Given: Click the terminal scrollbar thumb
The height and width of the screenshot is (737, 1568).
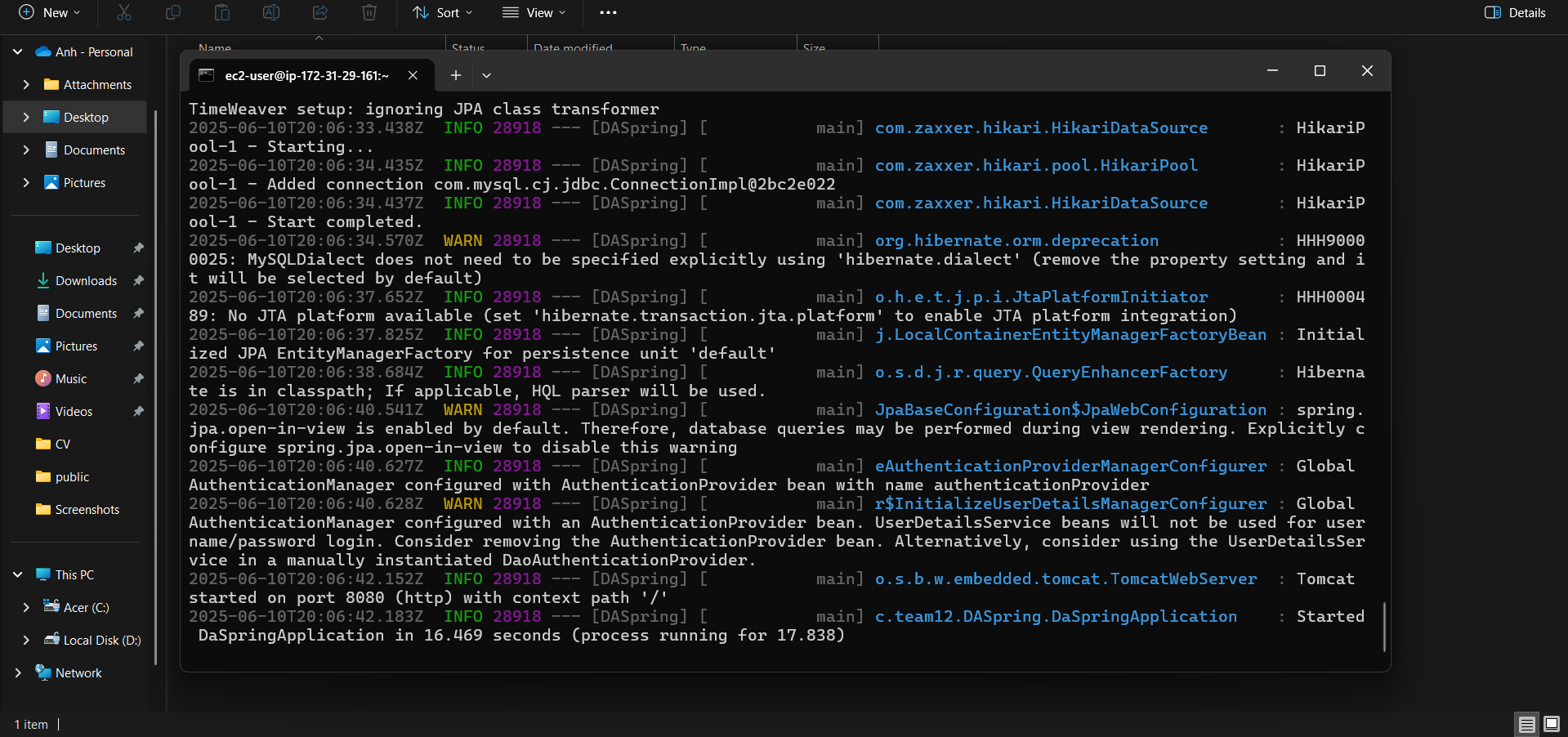Looking at the screenshot, I should tap(1384, 627).
